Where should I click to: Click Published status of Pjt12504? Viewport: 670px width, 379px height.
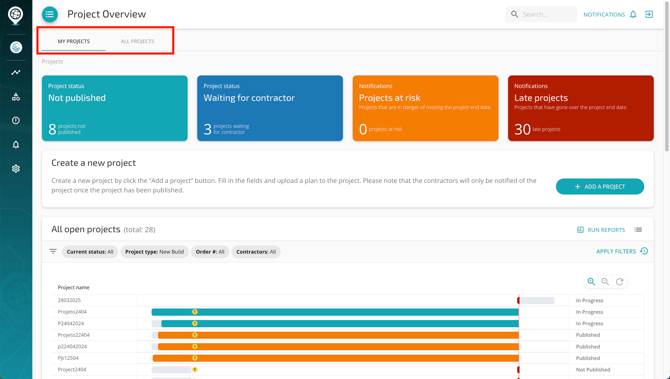point(588,358)
